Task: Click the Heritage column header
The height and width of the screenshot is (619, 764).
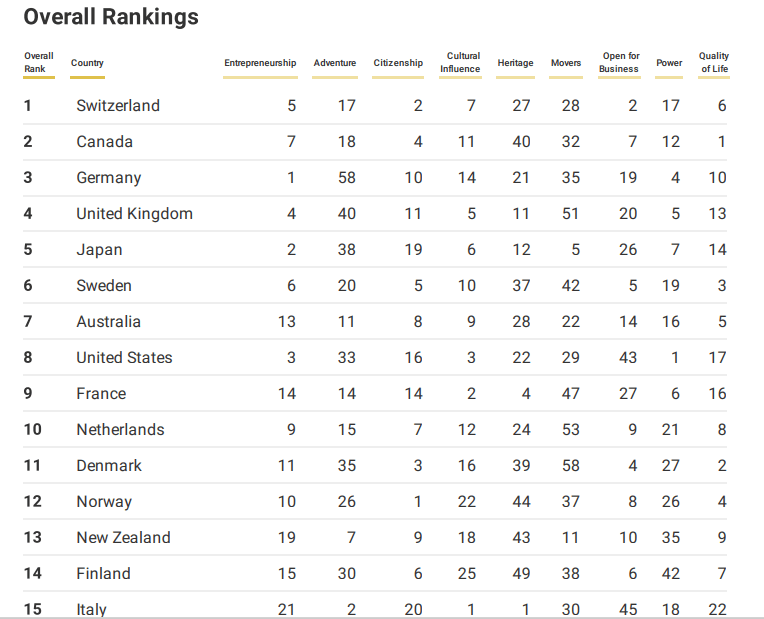Action: pyautogui.click(x=516, y=63)
